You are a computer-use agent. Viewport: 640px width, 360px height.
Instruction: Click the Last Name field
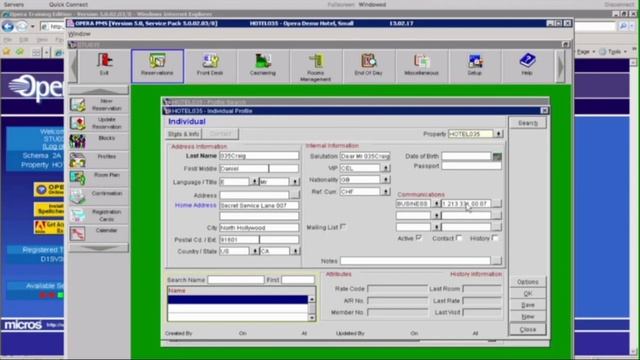pyautogui.click(x=259, y=156)
